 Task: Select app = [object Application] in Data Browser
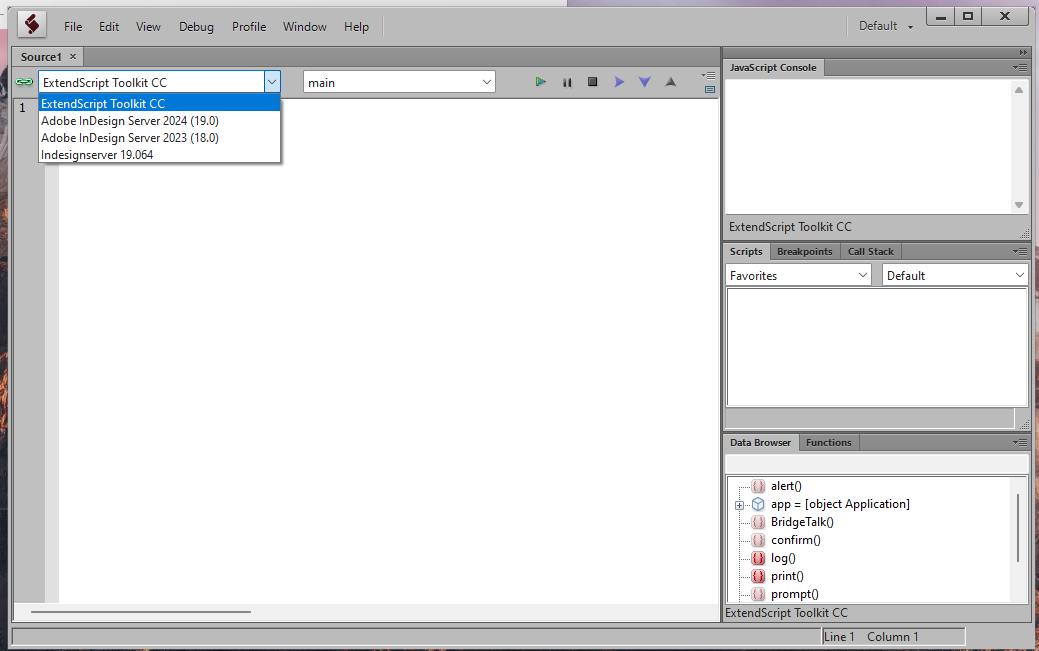click(x=840, y=504)
